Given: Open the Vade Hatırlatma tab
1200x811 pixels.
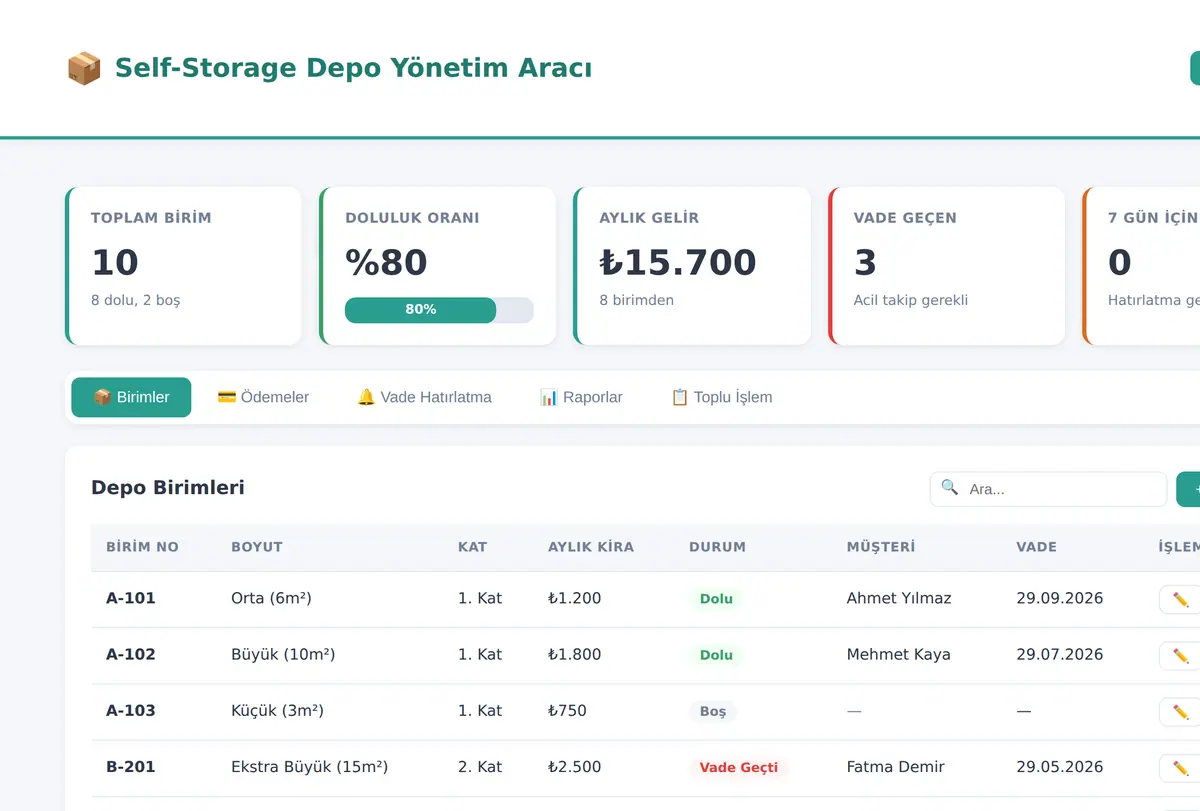Looking at the screenshot, I should click(x=424, y=397).
